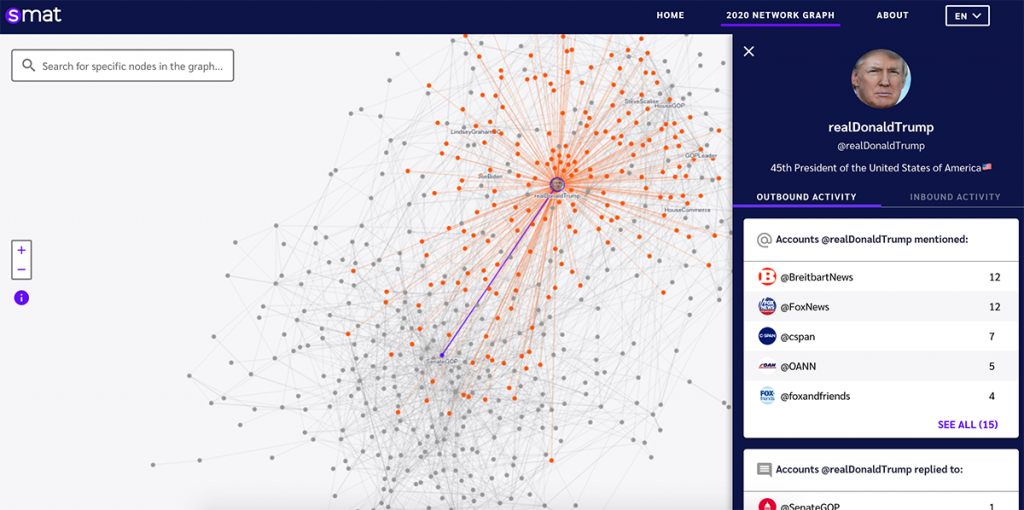Click the OANN account logo
The width and height of the screenshot is (1024, 510).
pos(767,366)
